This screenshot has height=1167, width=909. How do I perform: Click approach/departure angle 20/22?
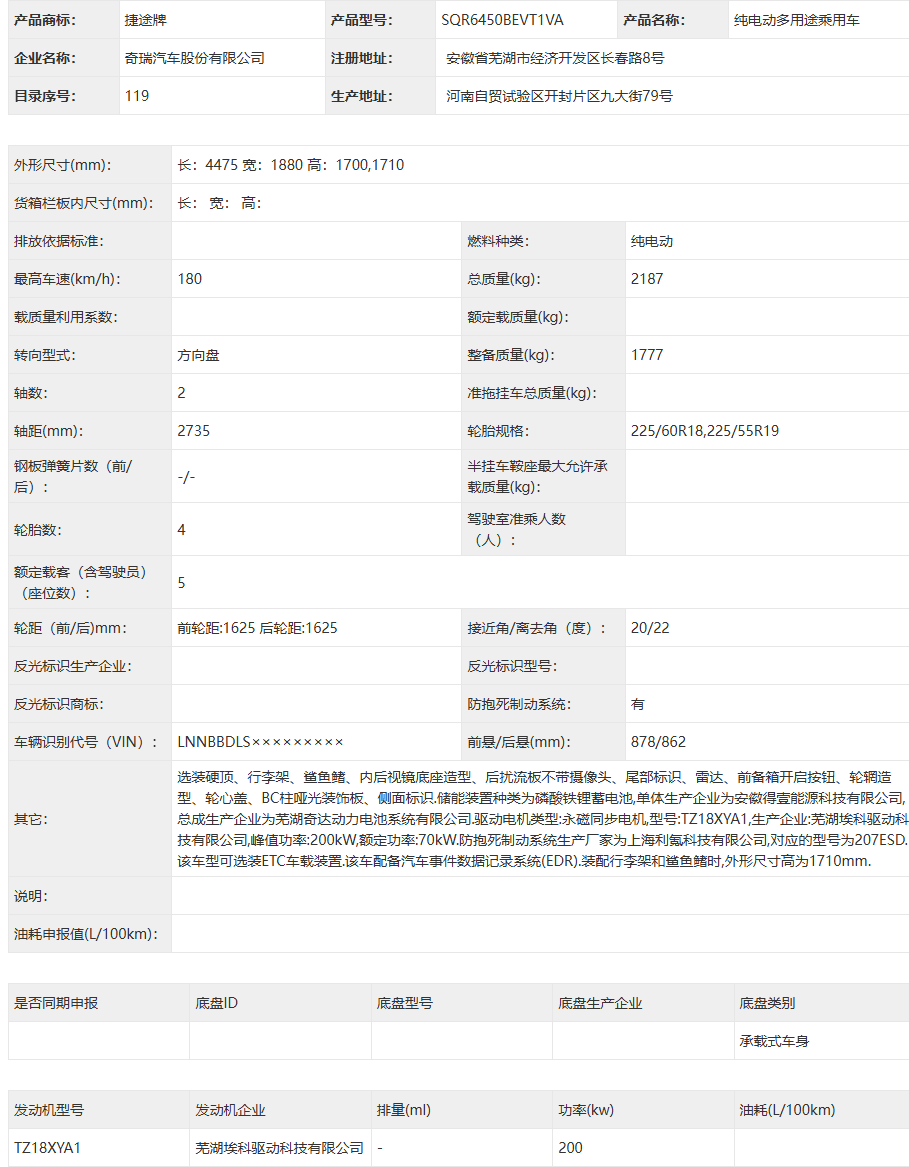(650, 628)
